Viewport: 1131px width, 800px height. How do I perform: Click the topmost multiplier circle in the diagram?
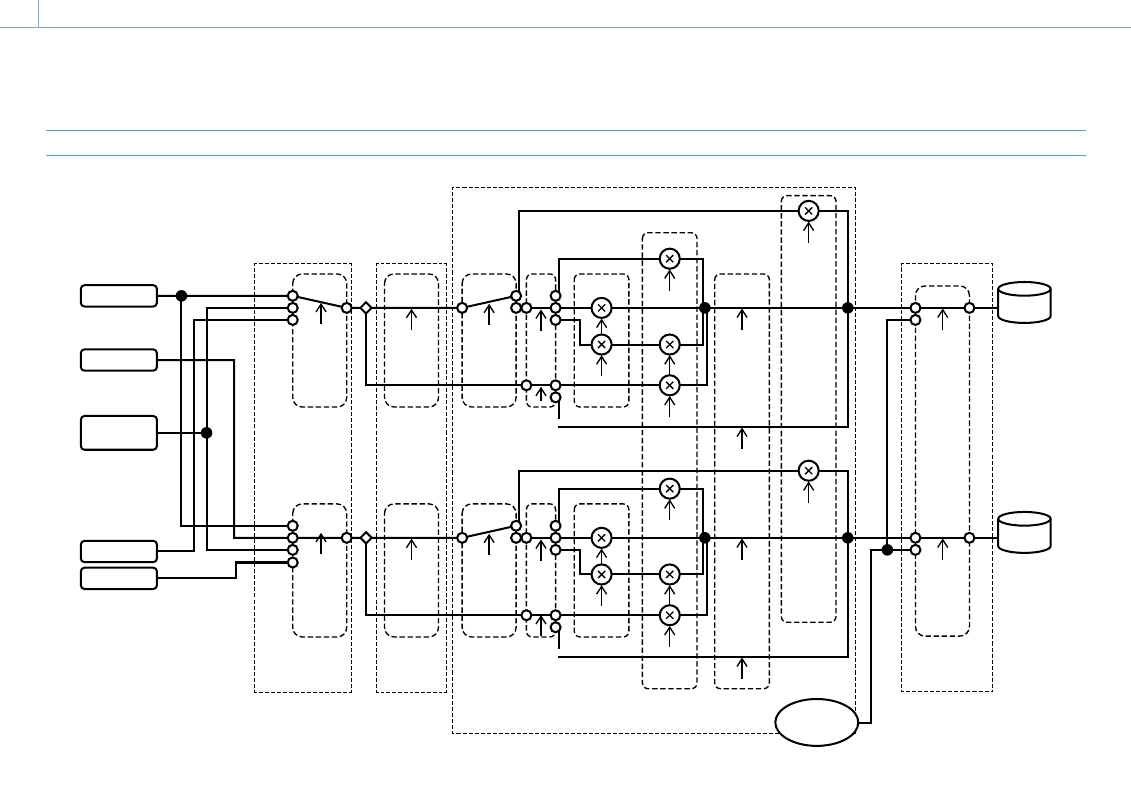[x=808, y=211]
